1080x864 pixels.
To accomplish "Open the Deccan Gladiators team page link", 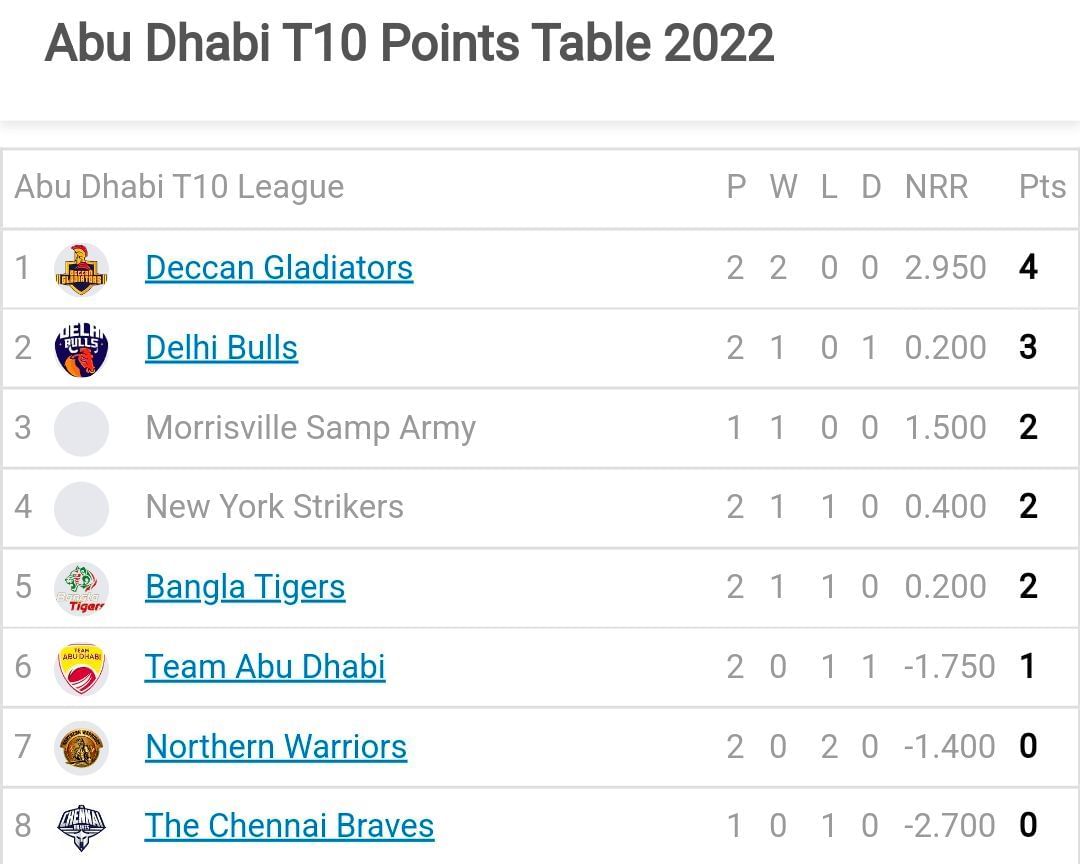I will [279, 267].
